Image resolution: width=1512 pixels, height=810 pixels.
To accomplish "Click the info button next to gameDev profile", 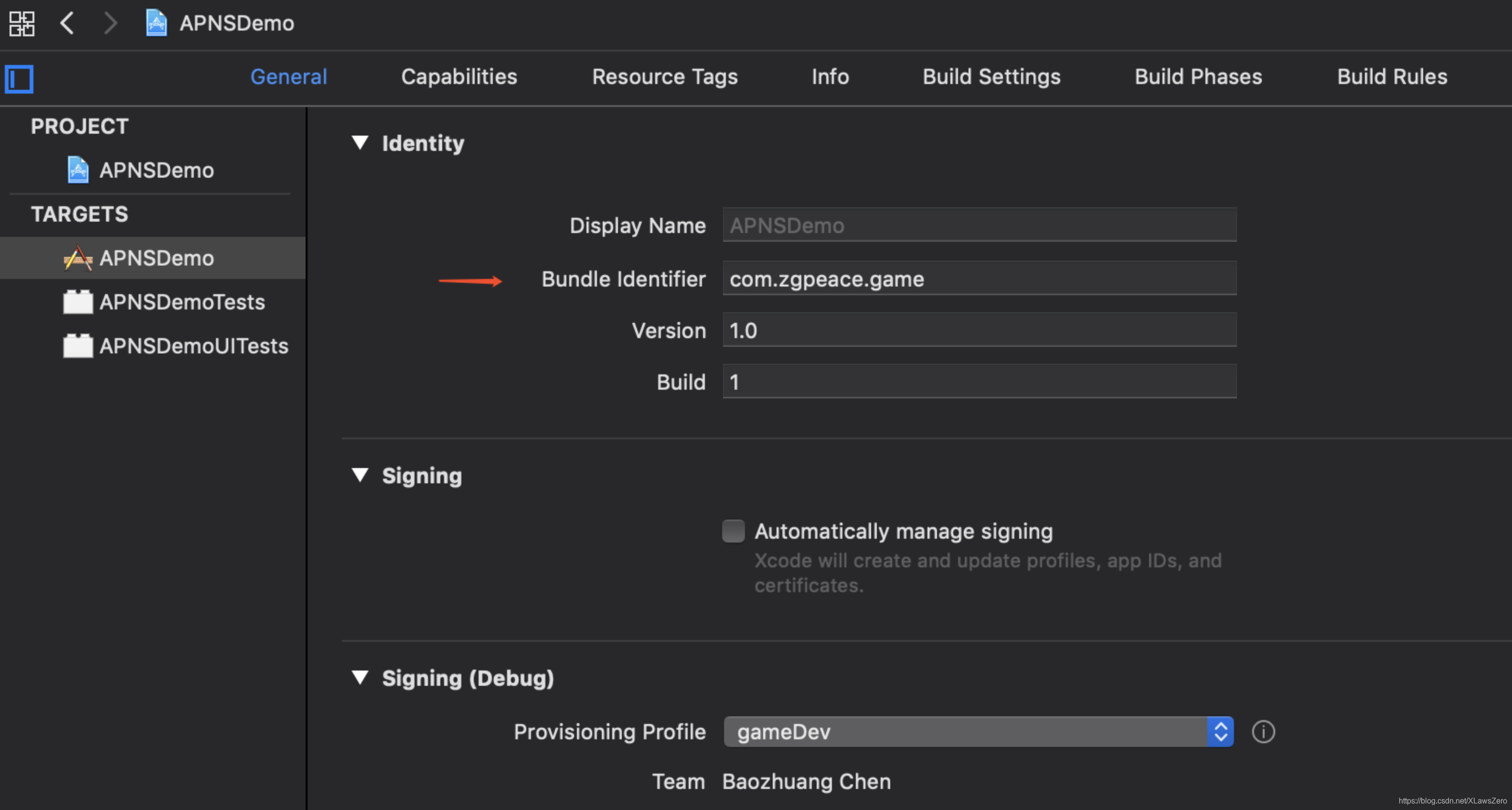I will click(1263, 732).
